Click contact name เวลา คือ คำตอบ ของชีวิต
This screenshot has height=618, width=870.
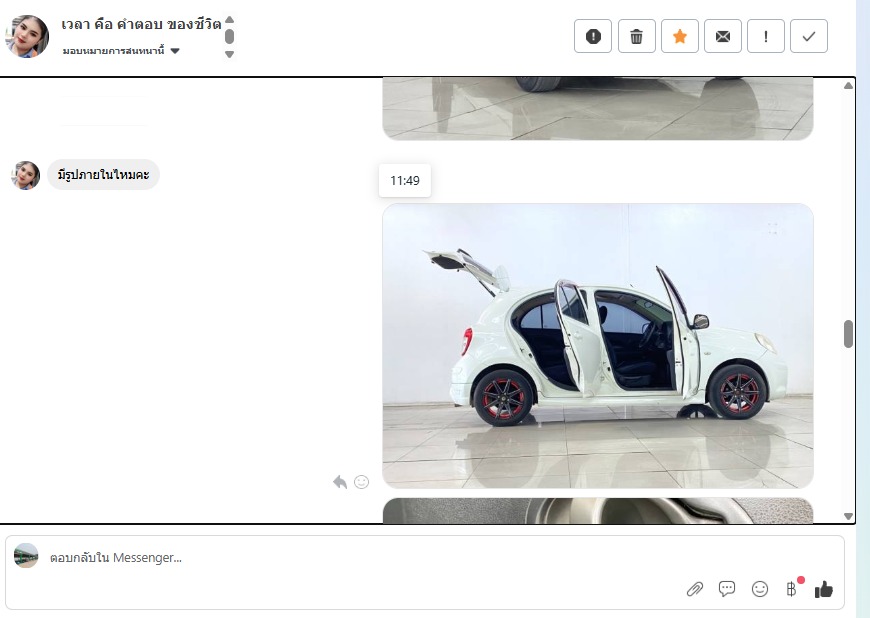point(141,24)
